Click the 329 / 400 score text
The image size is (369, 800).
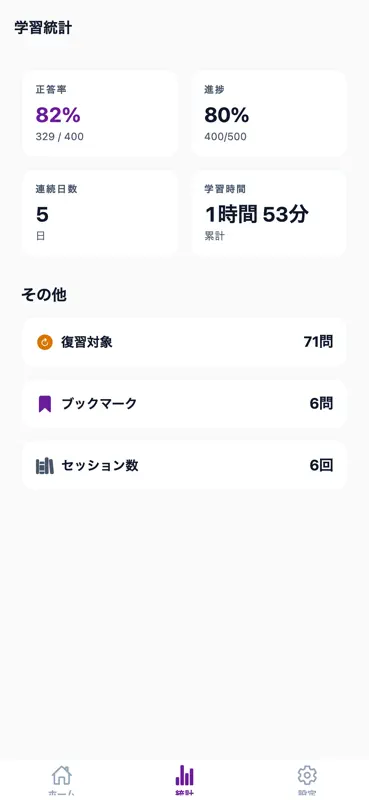coord(60,137)
